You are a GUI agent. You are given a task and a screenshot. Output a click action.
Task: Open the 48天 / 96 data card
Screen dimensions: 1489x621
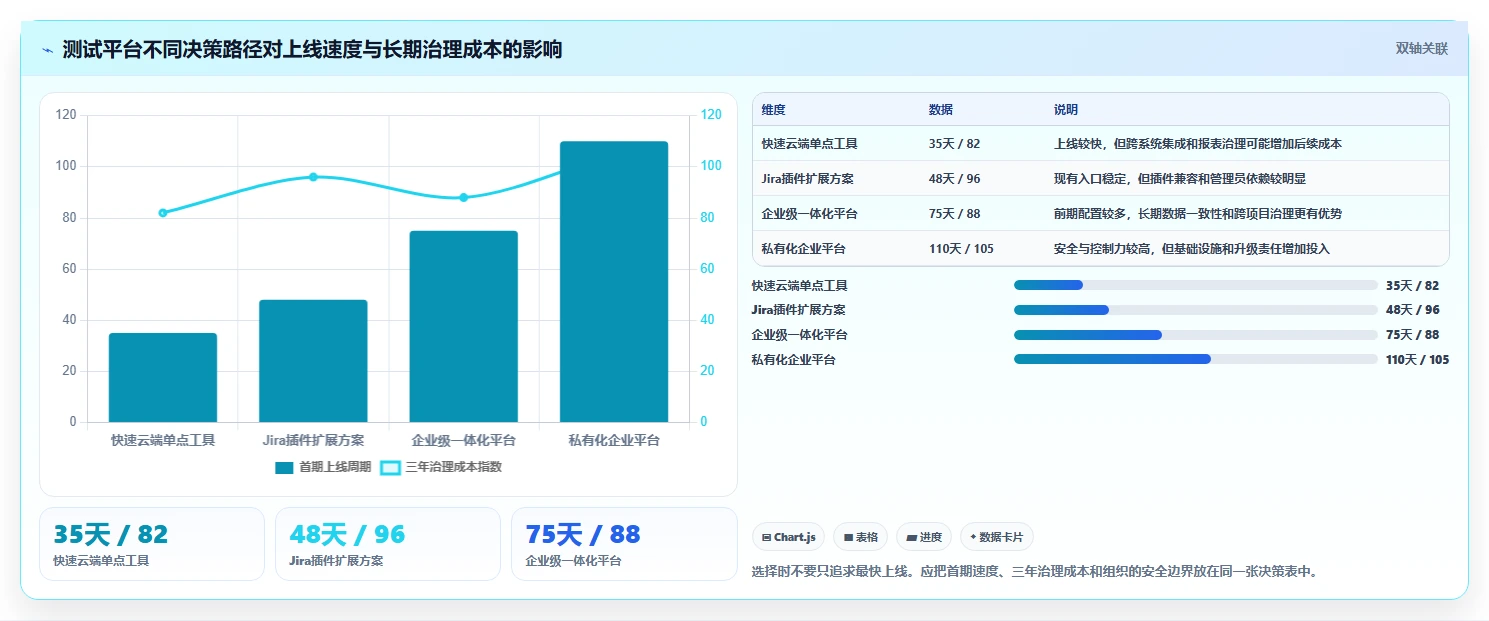388,544
